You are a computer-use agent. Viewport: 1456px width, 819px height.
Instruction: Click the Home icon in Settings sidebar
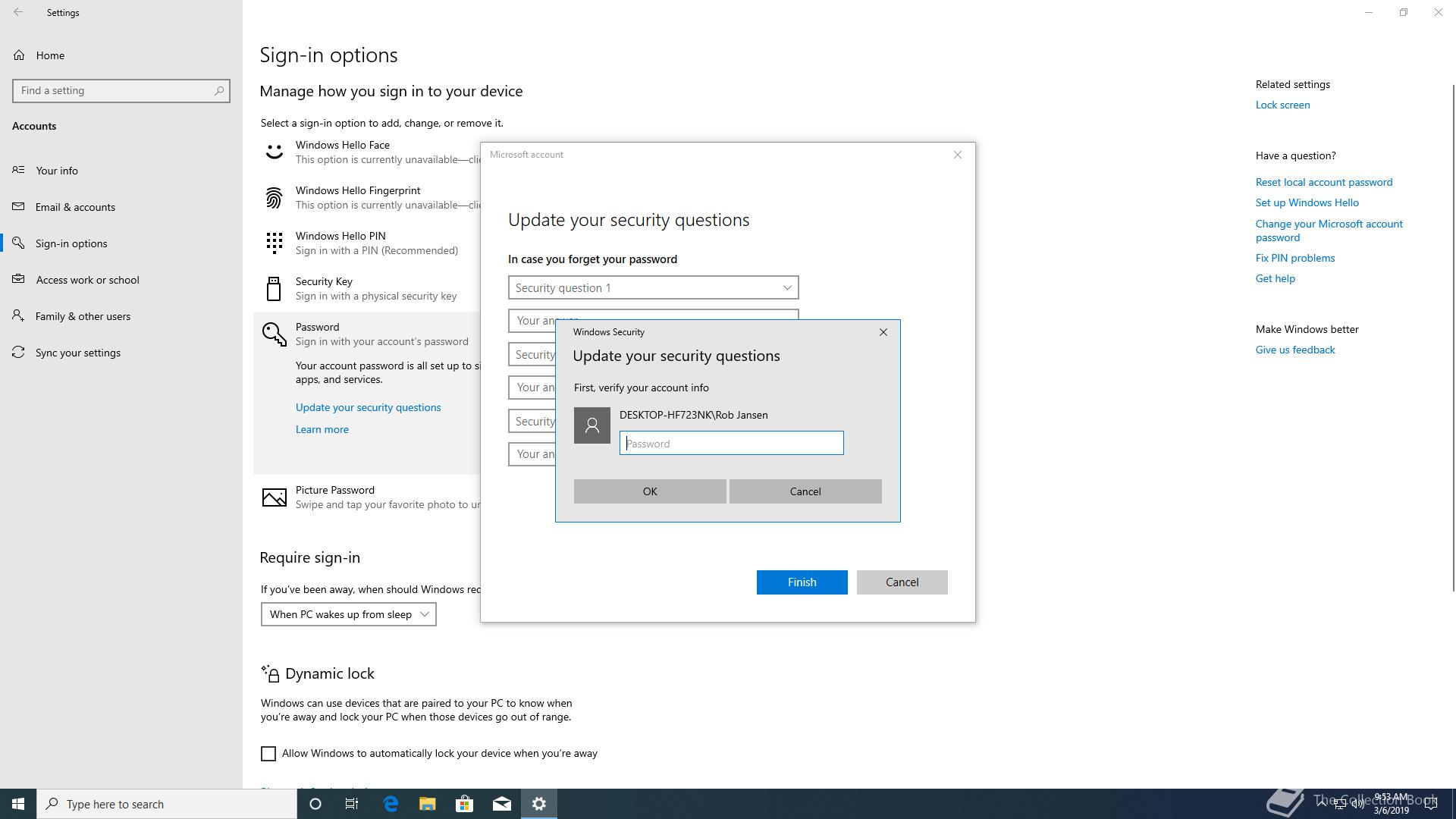pos(19,55)
